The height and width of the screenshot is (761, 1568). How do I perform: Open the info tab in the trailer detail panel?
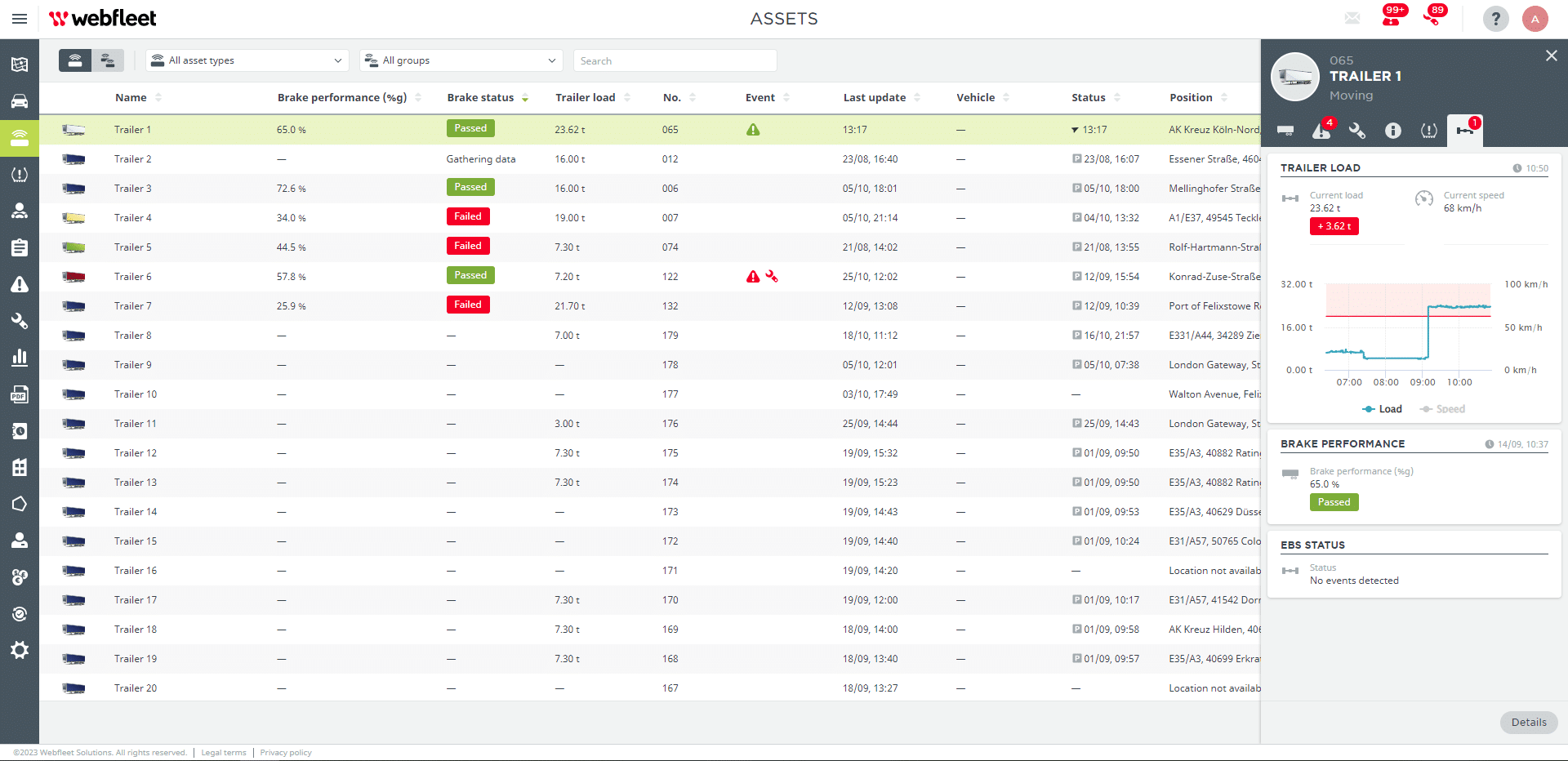coord(1393,131)
